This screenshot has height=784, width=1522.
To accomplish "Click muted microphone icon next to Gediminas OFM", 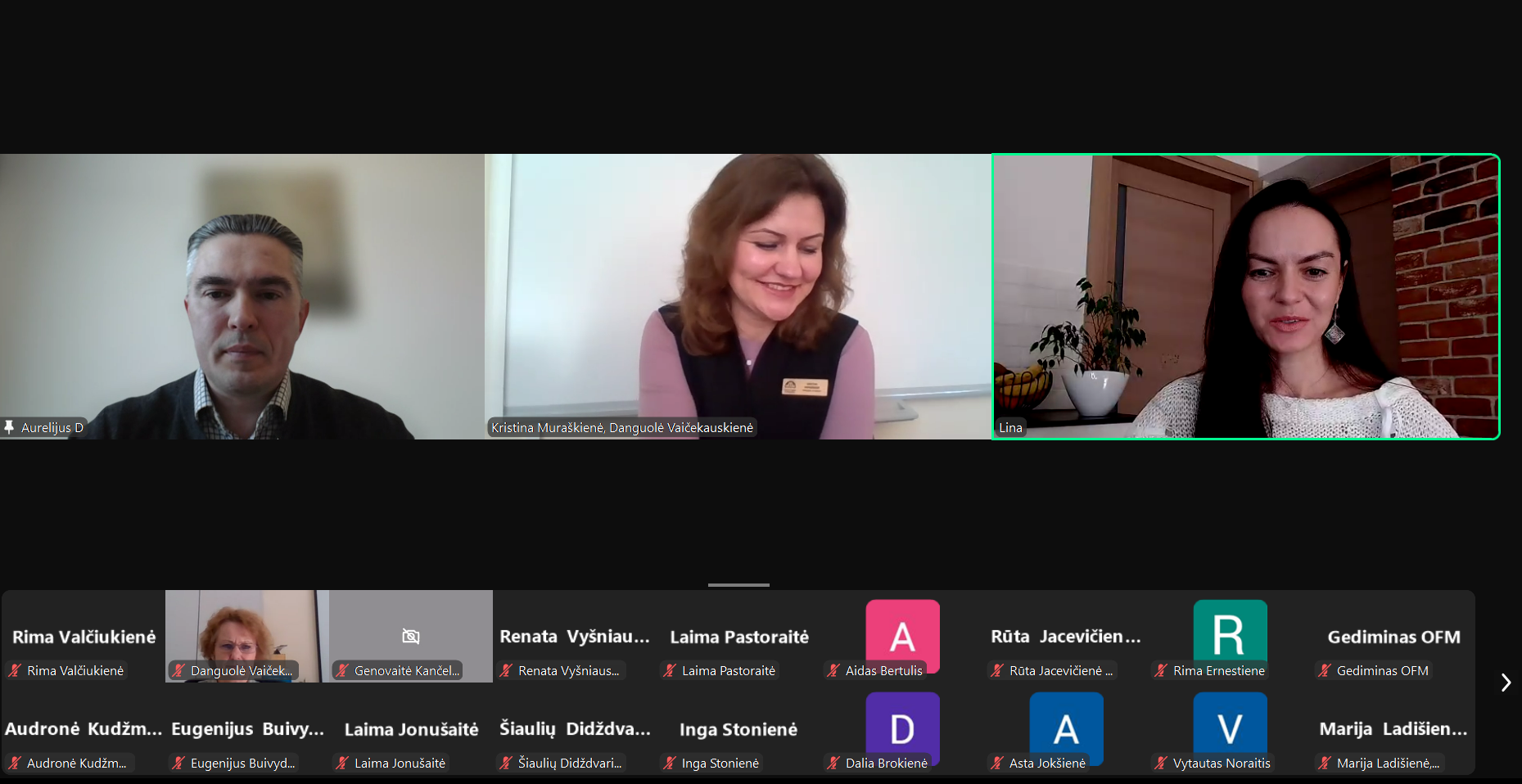I will [x=1325, y=670].
